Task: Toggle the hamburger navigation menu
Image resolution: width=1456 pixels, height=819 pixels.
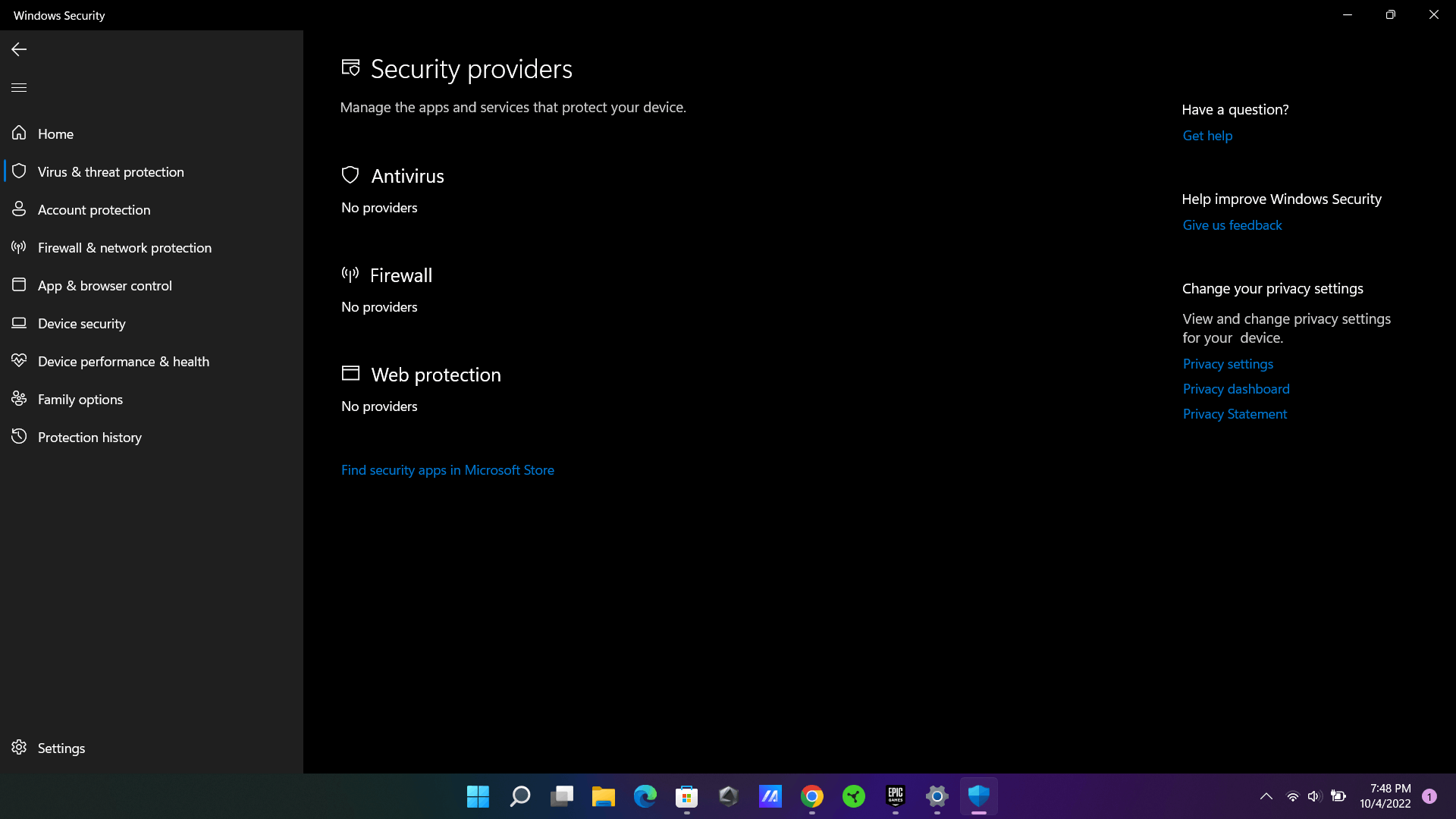Action: click(x=19, y=87)
